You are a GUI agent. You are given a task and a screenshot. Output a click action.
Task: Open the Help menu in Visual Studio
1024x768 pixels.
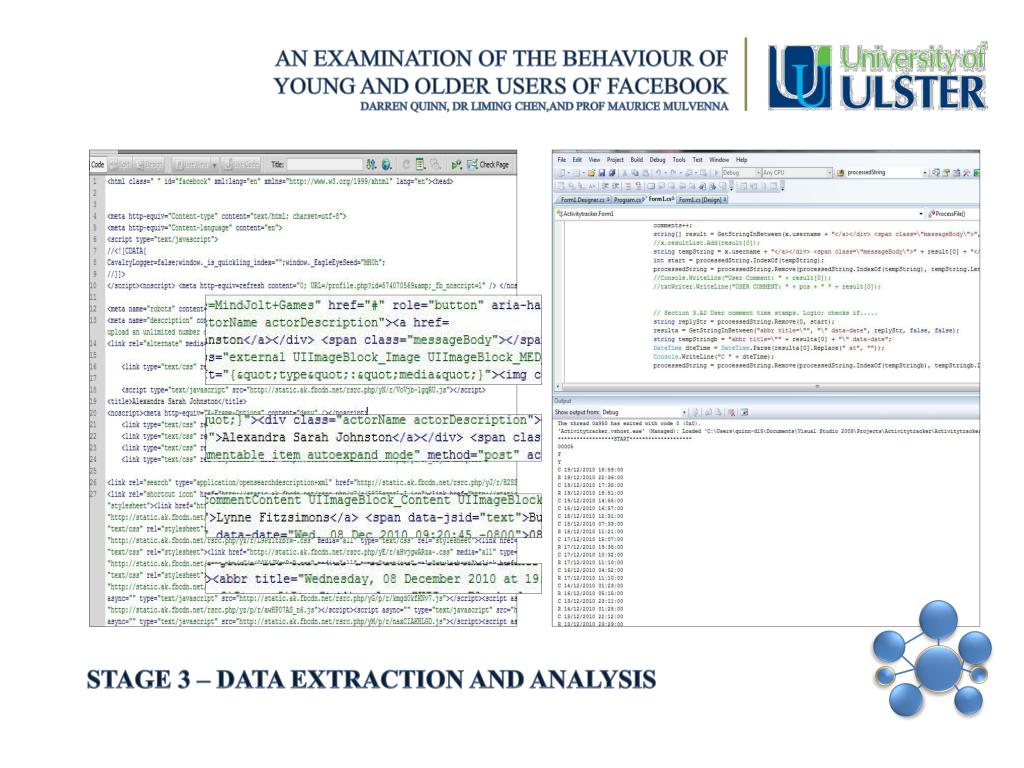[x=742, y=159]
